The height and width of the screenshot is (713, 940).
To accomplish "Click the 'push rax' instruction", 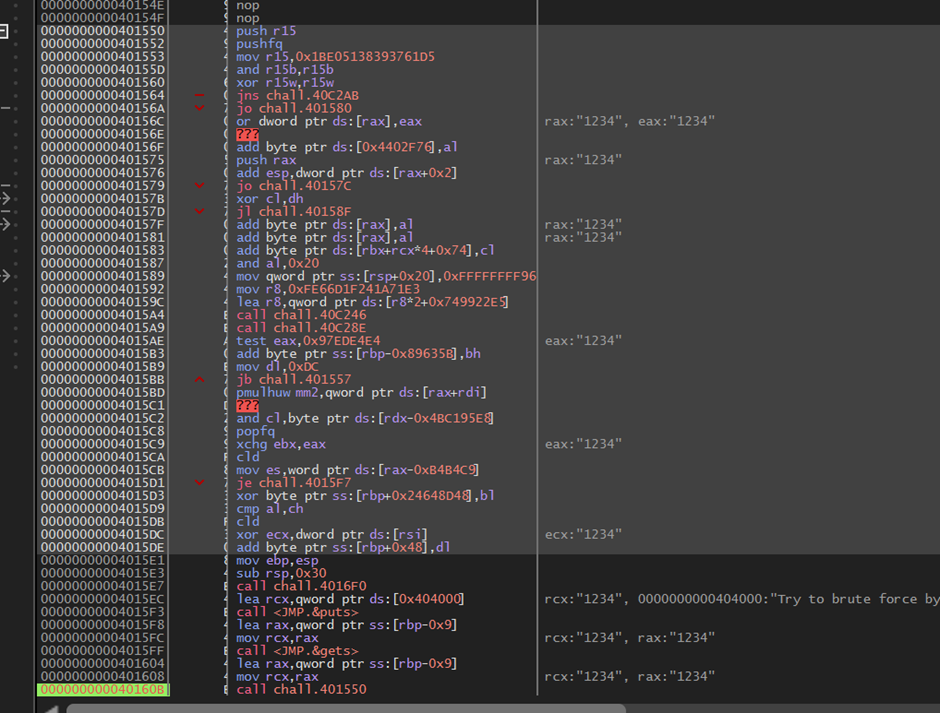I will [266, 160].
